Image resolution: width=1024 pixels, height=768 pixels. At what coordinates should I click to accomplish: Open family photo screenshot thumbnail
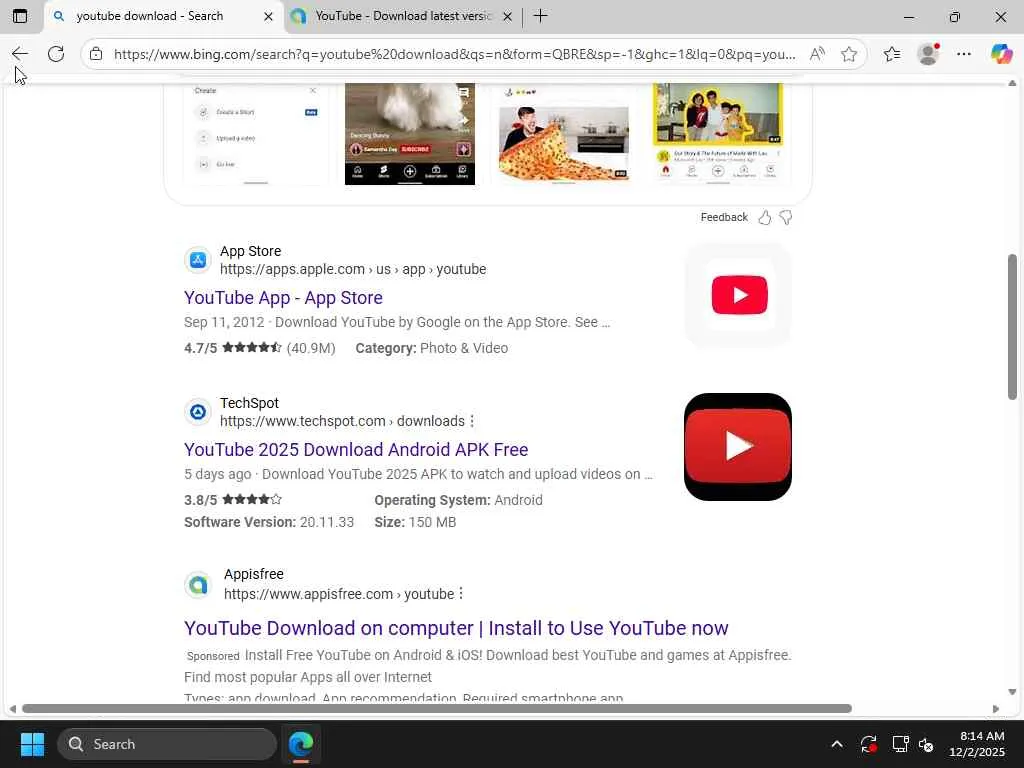coord(717,134)
